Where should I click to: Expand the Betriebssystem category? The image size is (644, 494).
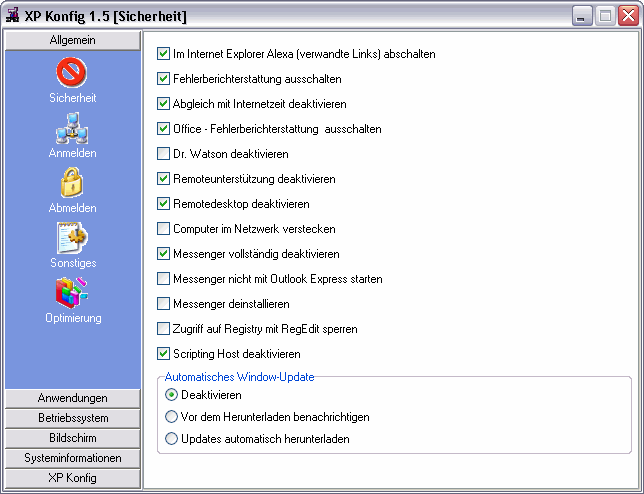point(72,418)
